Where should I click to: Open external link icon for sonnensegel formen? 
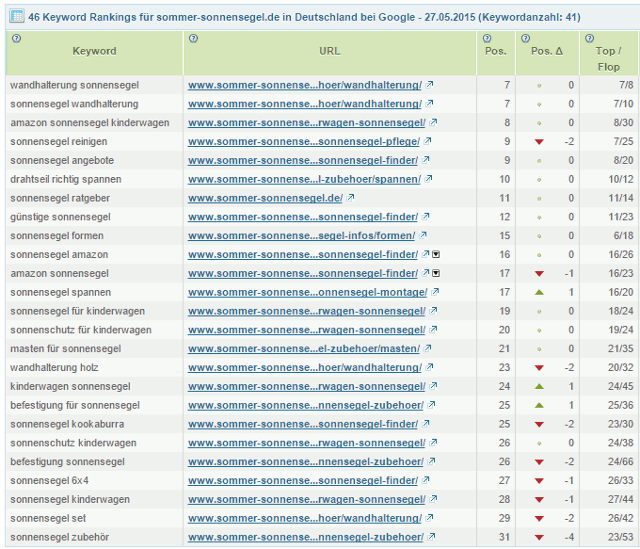[x=424, y=236]
